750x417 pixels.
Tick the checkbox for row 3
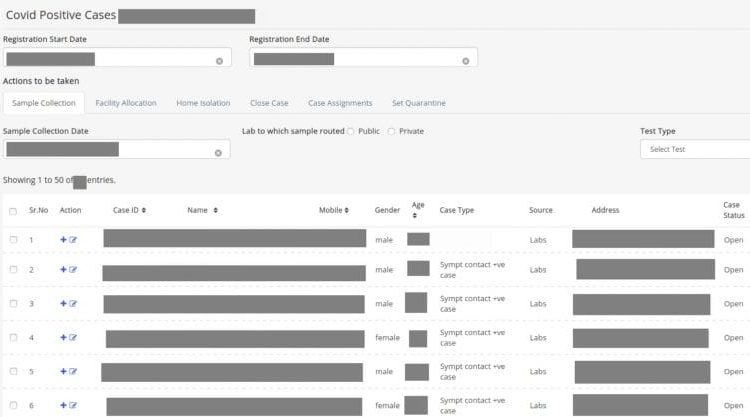(13, 303)
